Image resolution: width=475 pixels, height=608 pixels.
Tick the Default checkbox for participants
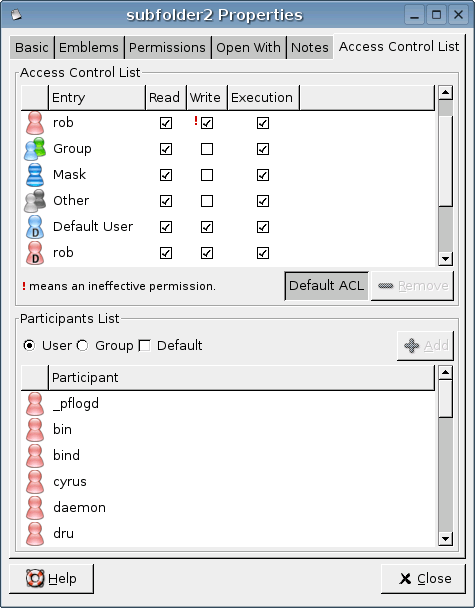tap(145, 345)
